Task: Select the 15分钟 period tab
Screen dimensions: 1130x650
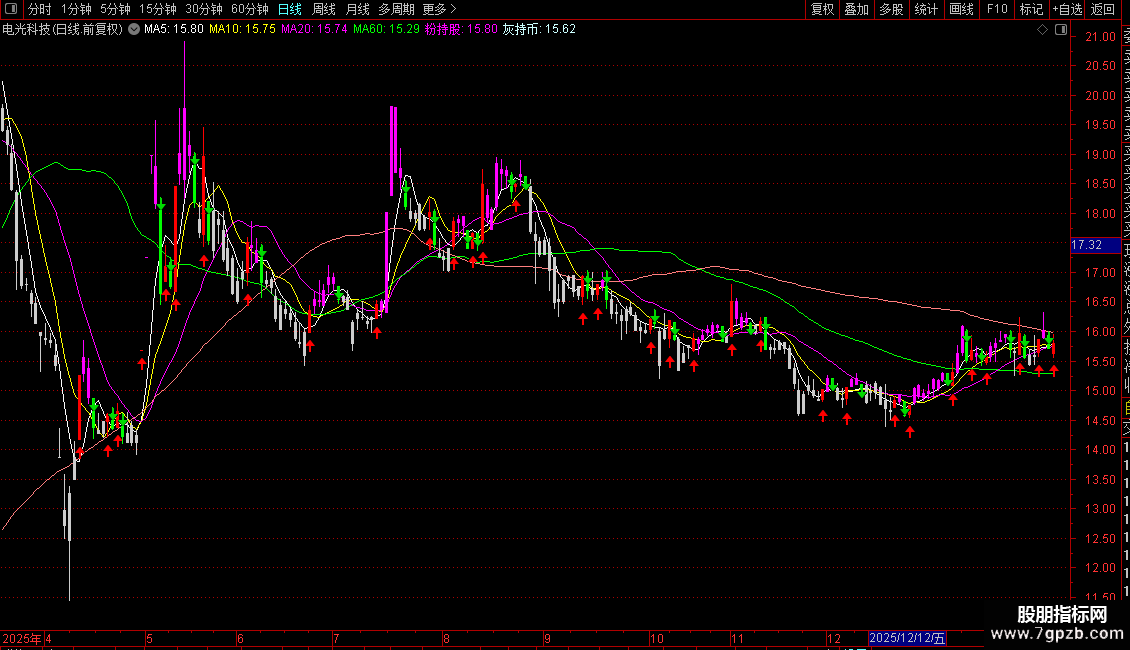Action: point(158,9)
